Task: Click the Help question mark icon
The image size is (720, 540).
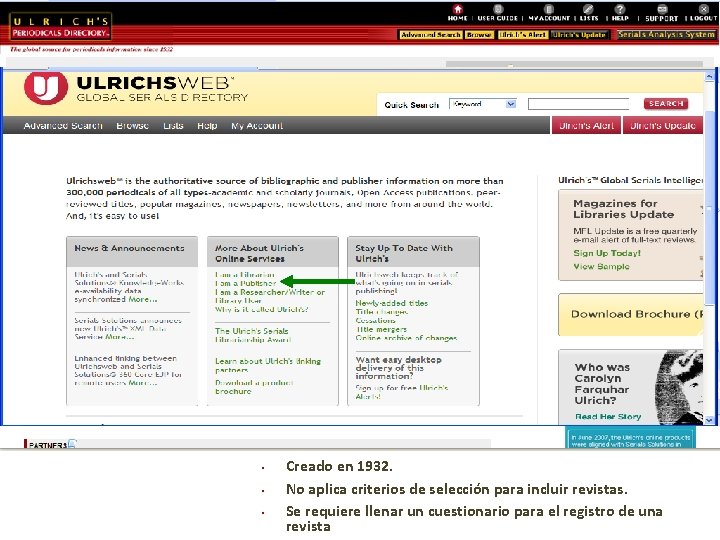Action: [620, 9]
